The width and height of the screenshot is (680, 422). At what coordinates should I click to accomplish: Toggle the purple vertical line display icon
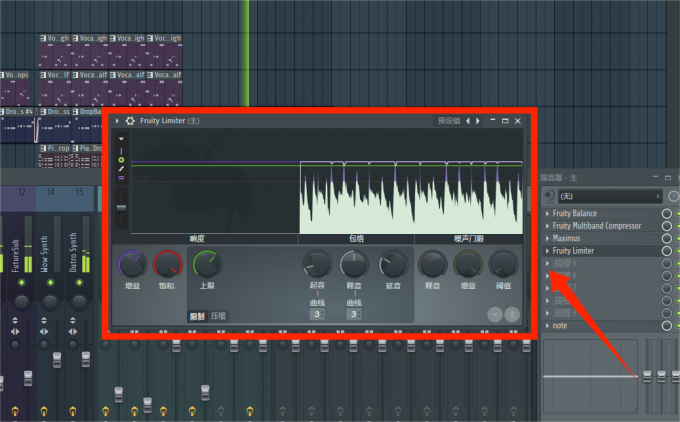coord(121,151)
